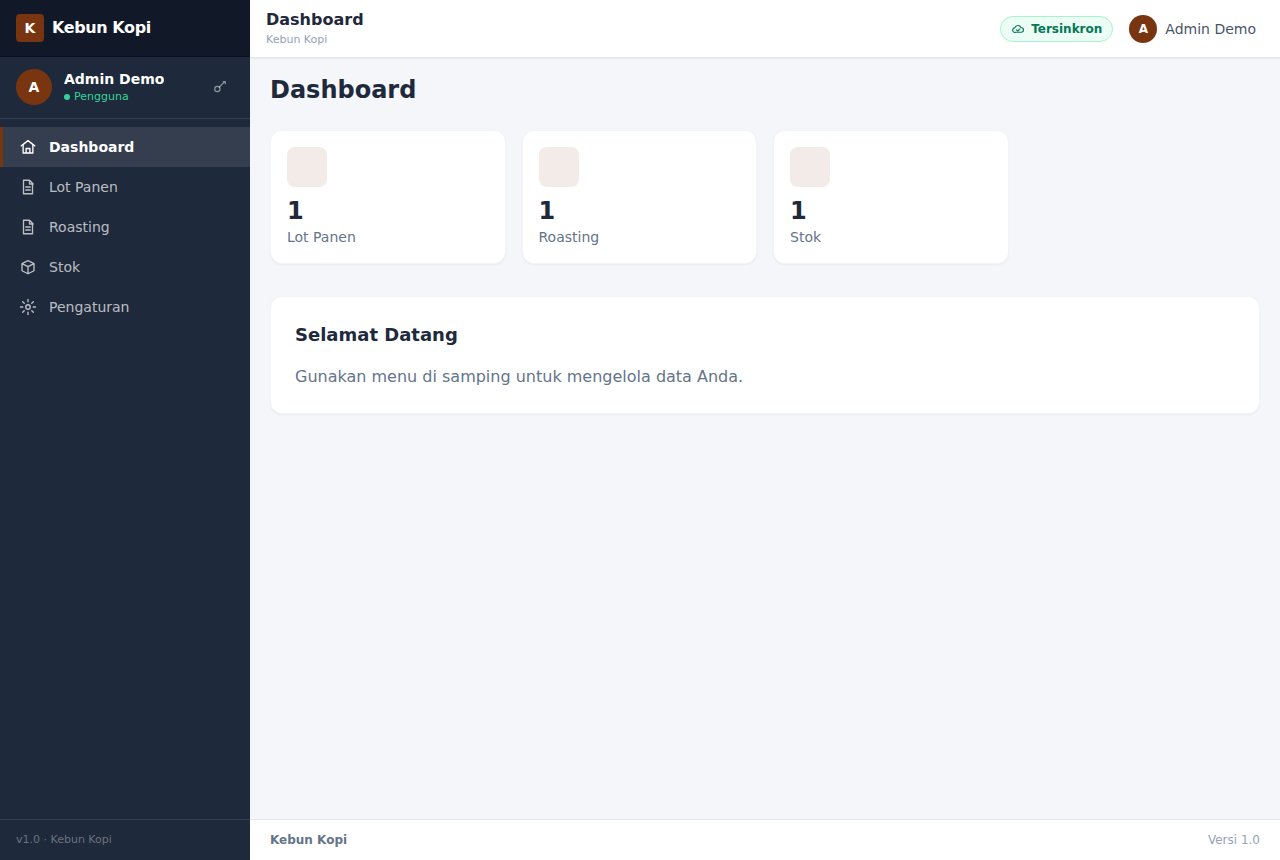Click the cloud icon in Tersinkron badge

[1018, 29]
